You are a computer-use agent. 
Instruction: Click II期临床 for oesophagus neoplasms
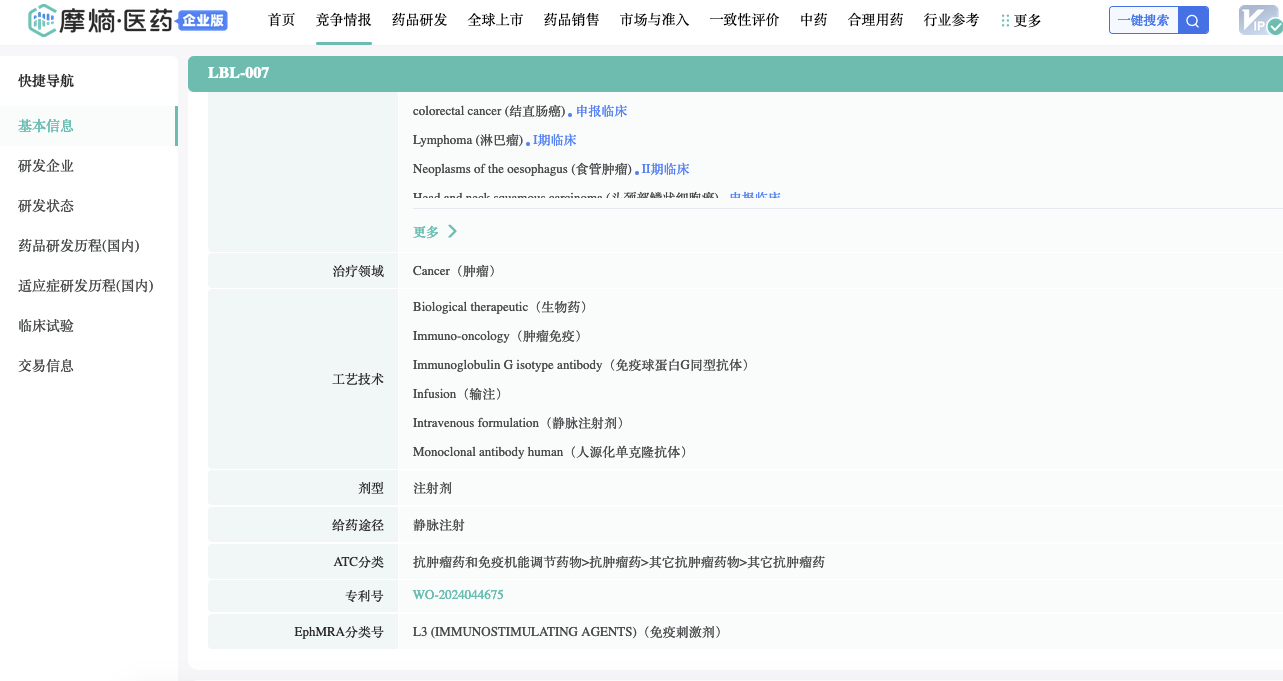tap(665, 169)
